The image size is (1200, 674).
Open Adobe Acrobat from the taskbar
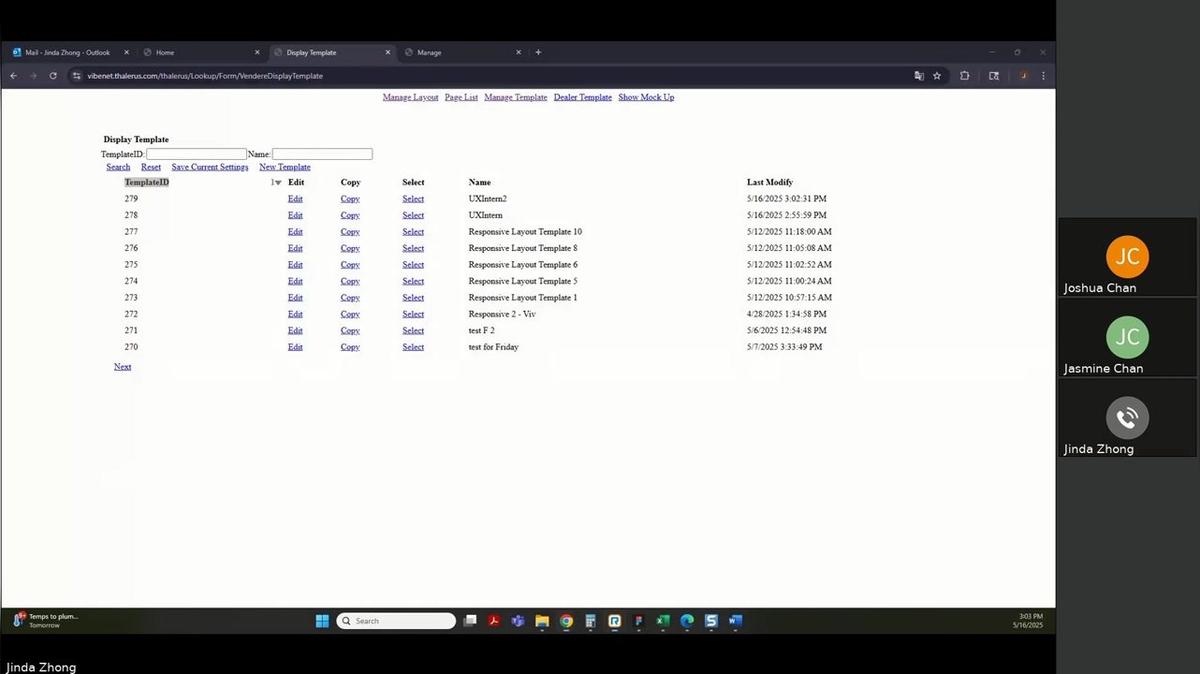pos(494,621)
